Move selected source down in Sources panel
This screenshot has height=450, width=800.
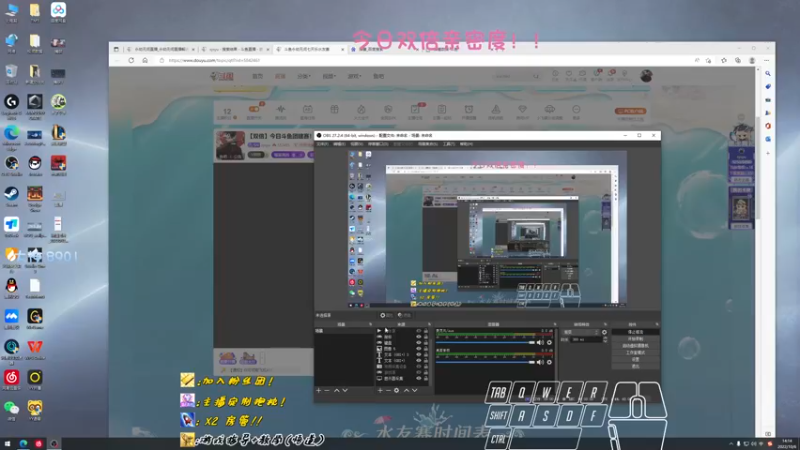coord(414,390)
